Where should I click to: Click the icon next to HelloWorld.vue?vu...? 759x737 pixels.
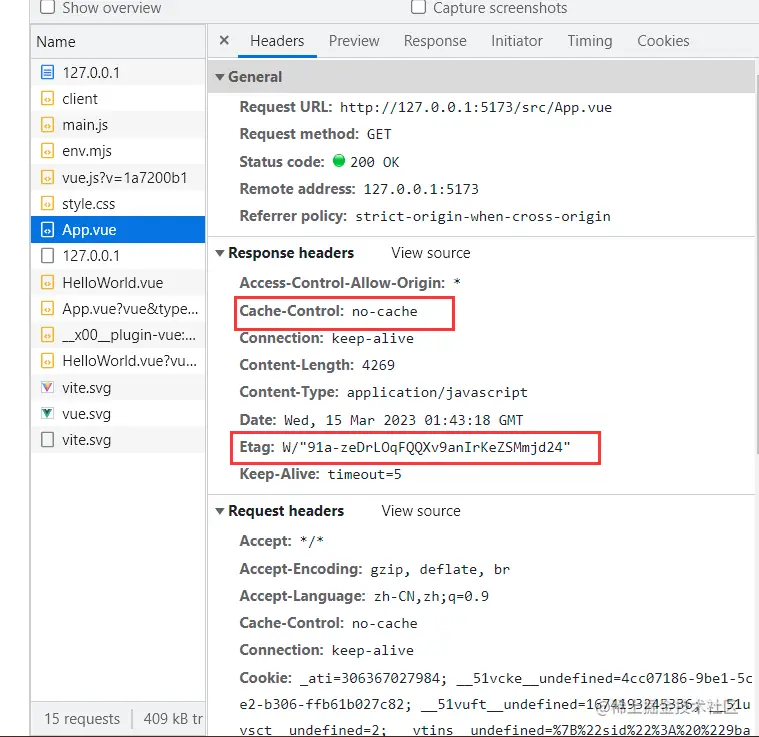point(47,361)
